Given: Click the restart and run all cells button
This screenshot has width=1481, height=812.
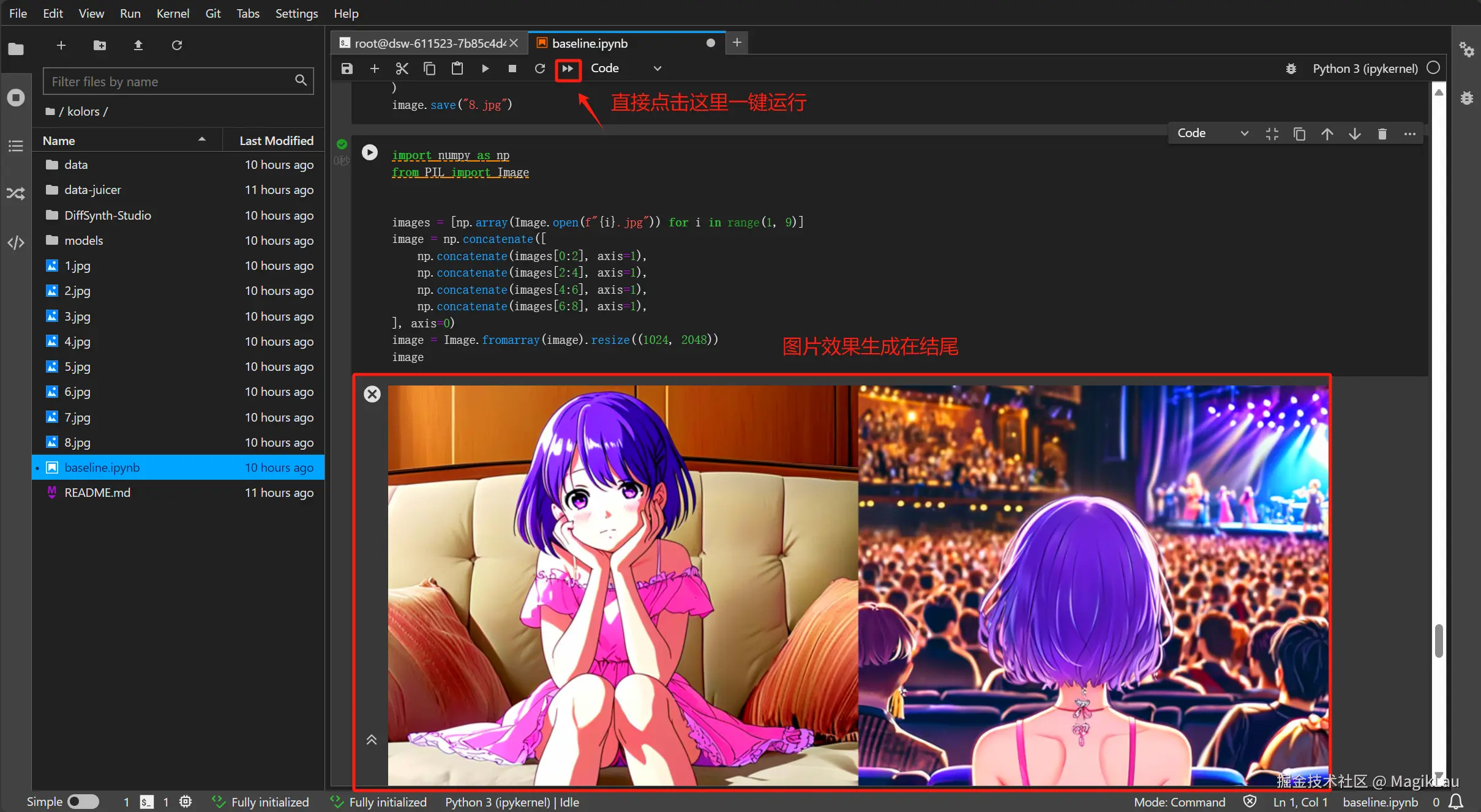Looking at the screenshot, I should [x=568, y=69].
